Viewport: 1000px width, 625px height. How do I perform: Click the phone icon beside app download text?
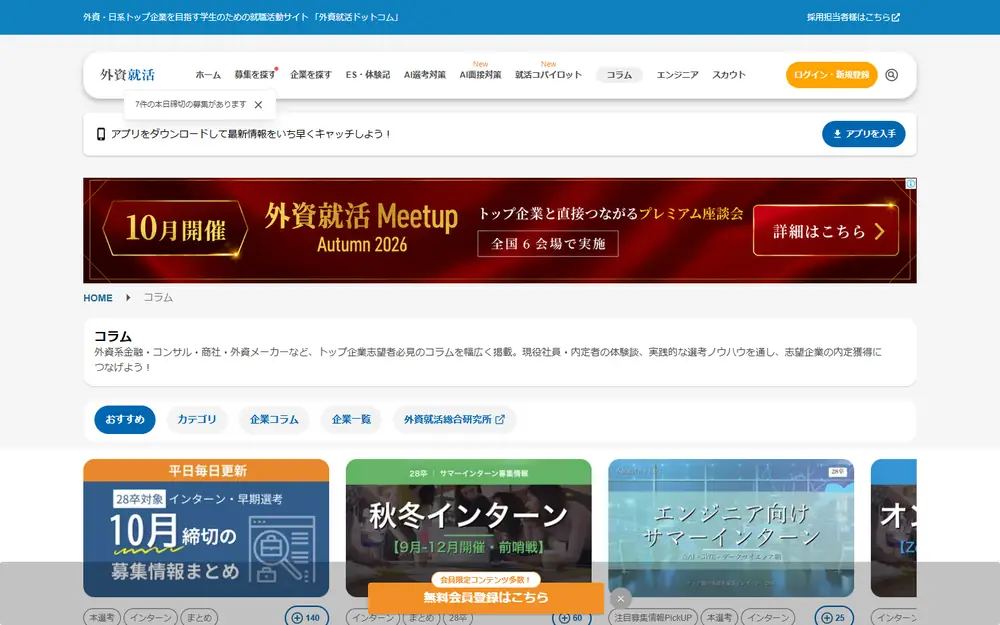point(101,134)
